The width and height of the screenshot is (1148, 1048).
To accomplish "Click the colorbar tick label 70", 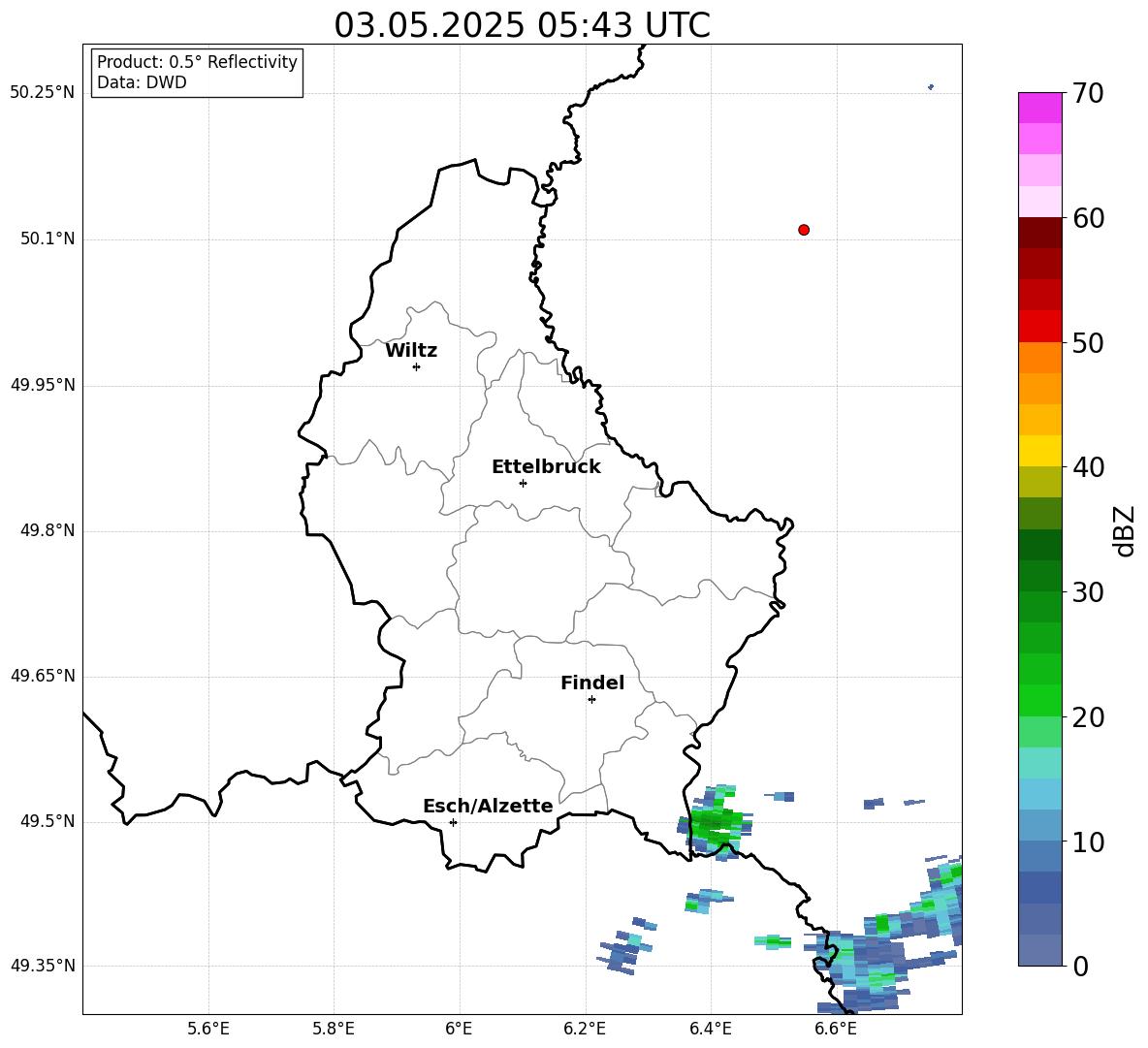I will [x=1088, y=93].
